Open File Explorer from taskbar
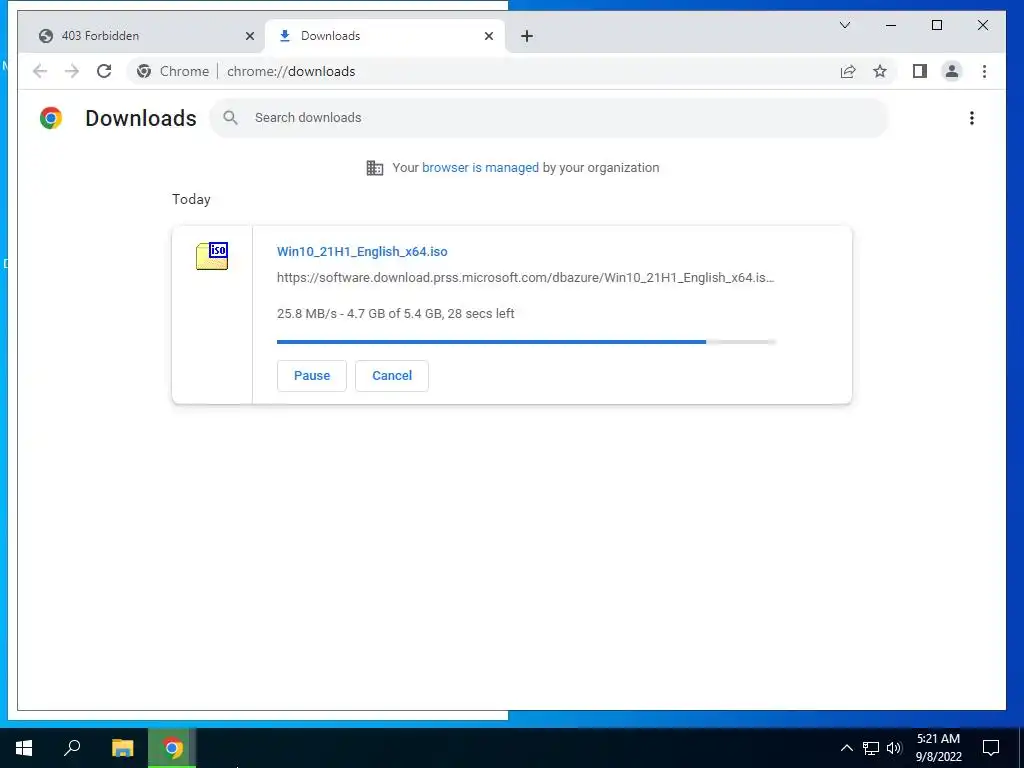 (x=123, y=748)
